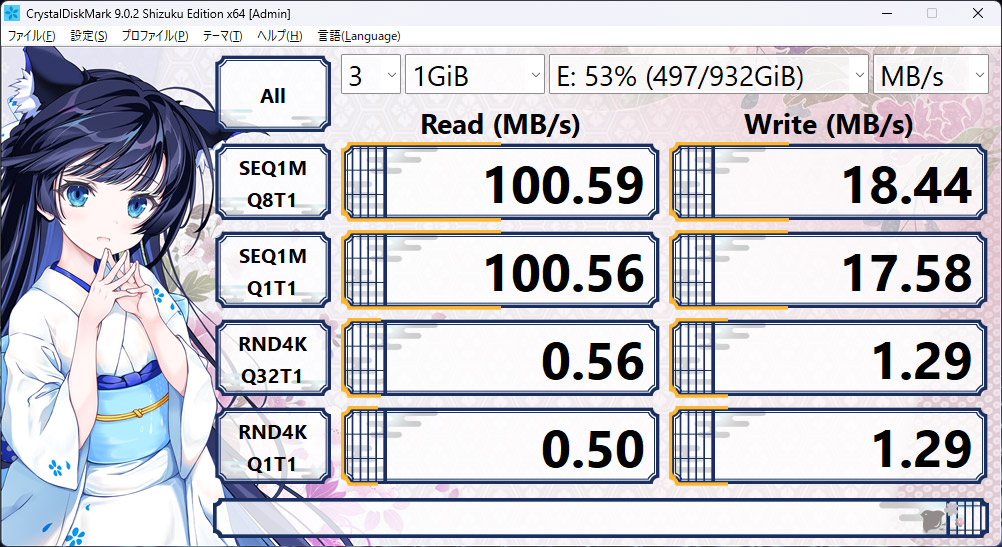Open the ヘルプ(H) menu
Image resolution: width=1002 pixels, height=547 pixels.
click(x=279, y=36)
